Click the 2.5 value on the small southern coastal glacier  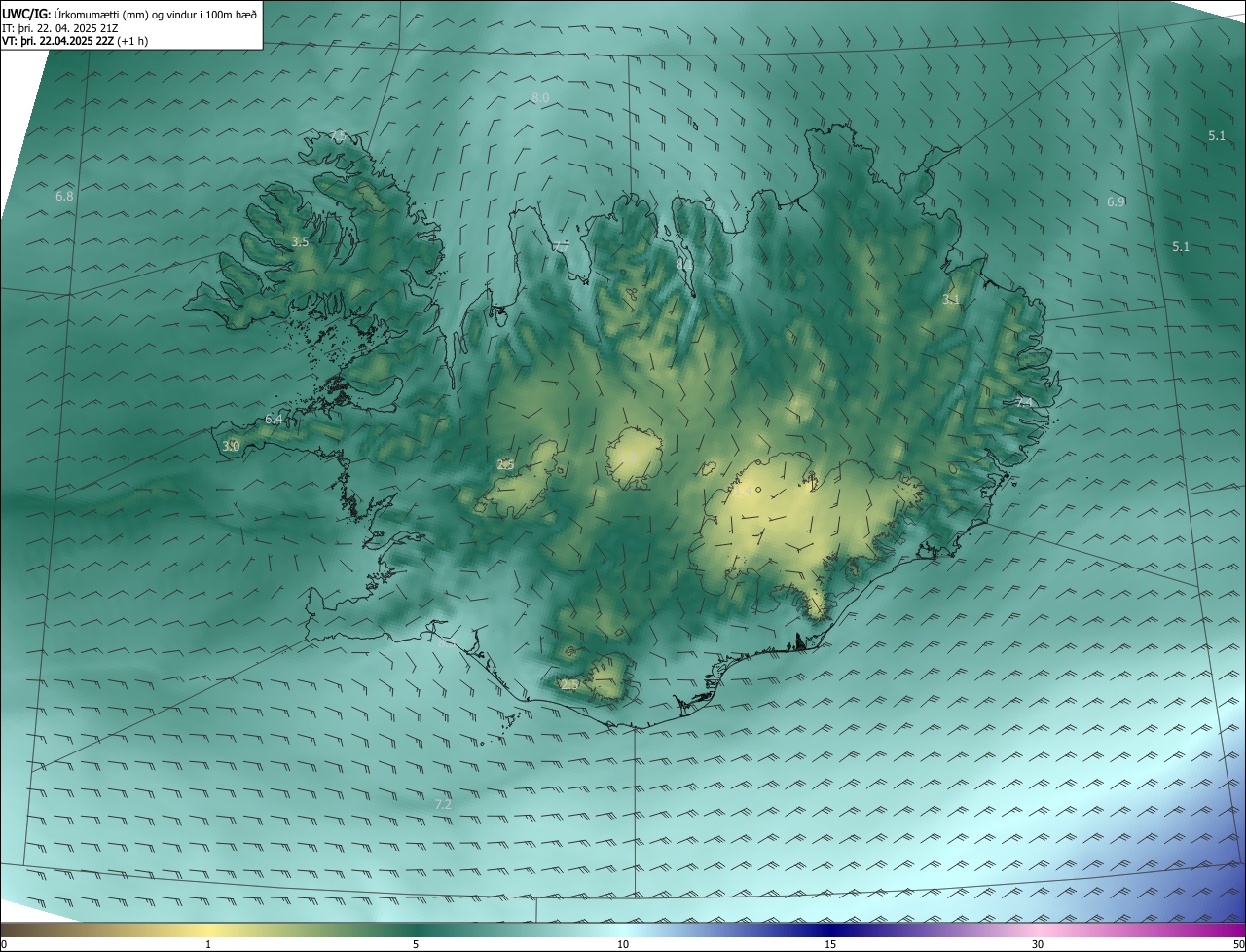tap(570, 685)
